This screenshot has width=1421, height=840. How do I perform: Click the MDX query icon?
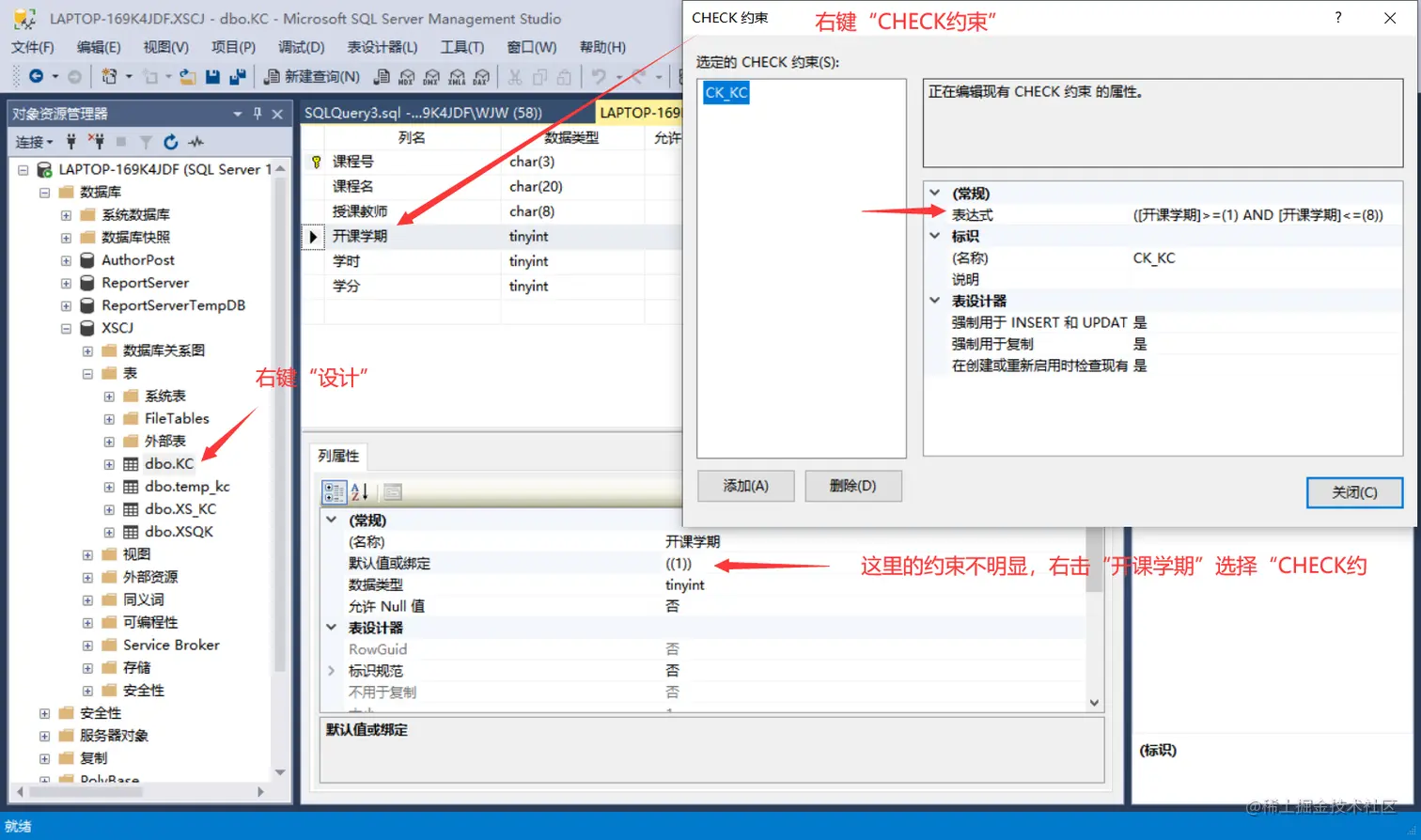(x=407, y=76)
